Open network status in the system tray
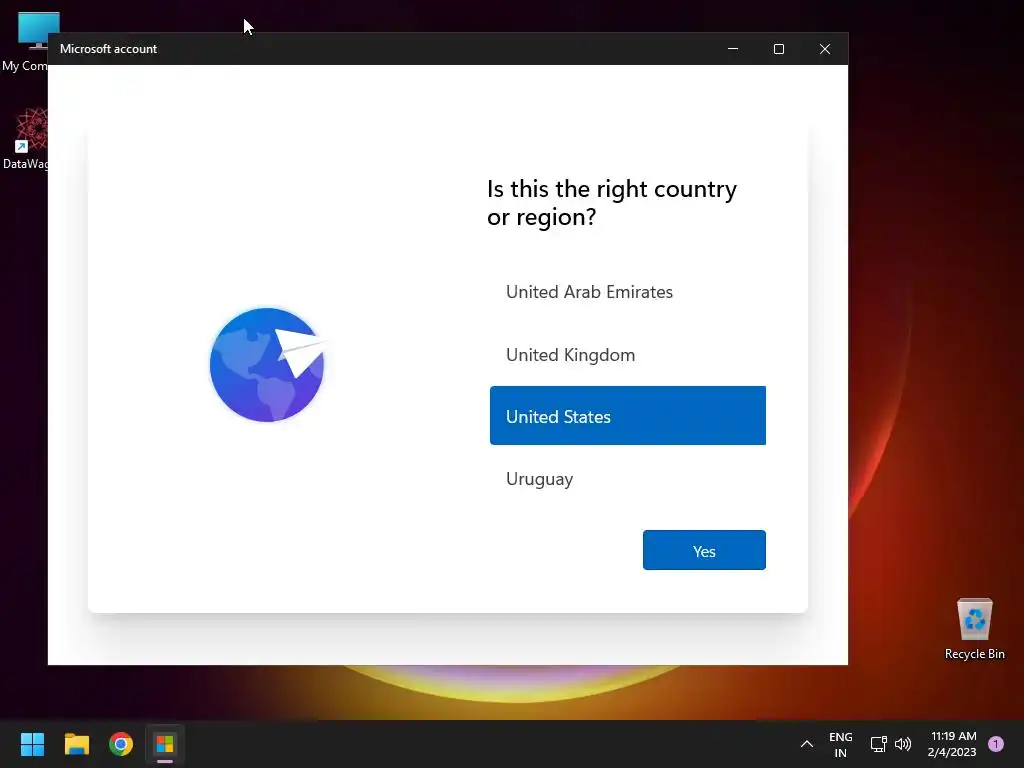Screen dimensions: 1024x768 coord(878,744)
